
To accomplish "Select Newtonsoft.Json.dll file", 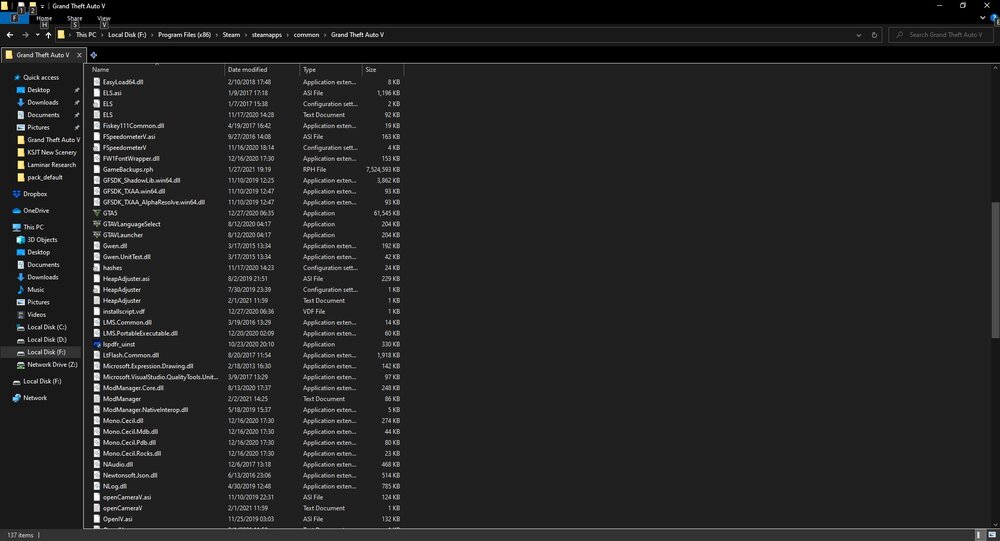I will 130,475.
